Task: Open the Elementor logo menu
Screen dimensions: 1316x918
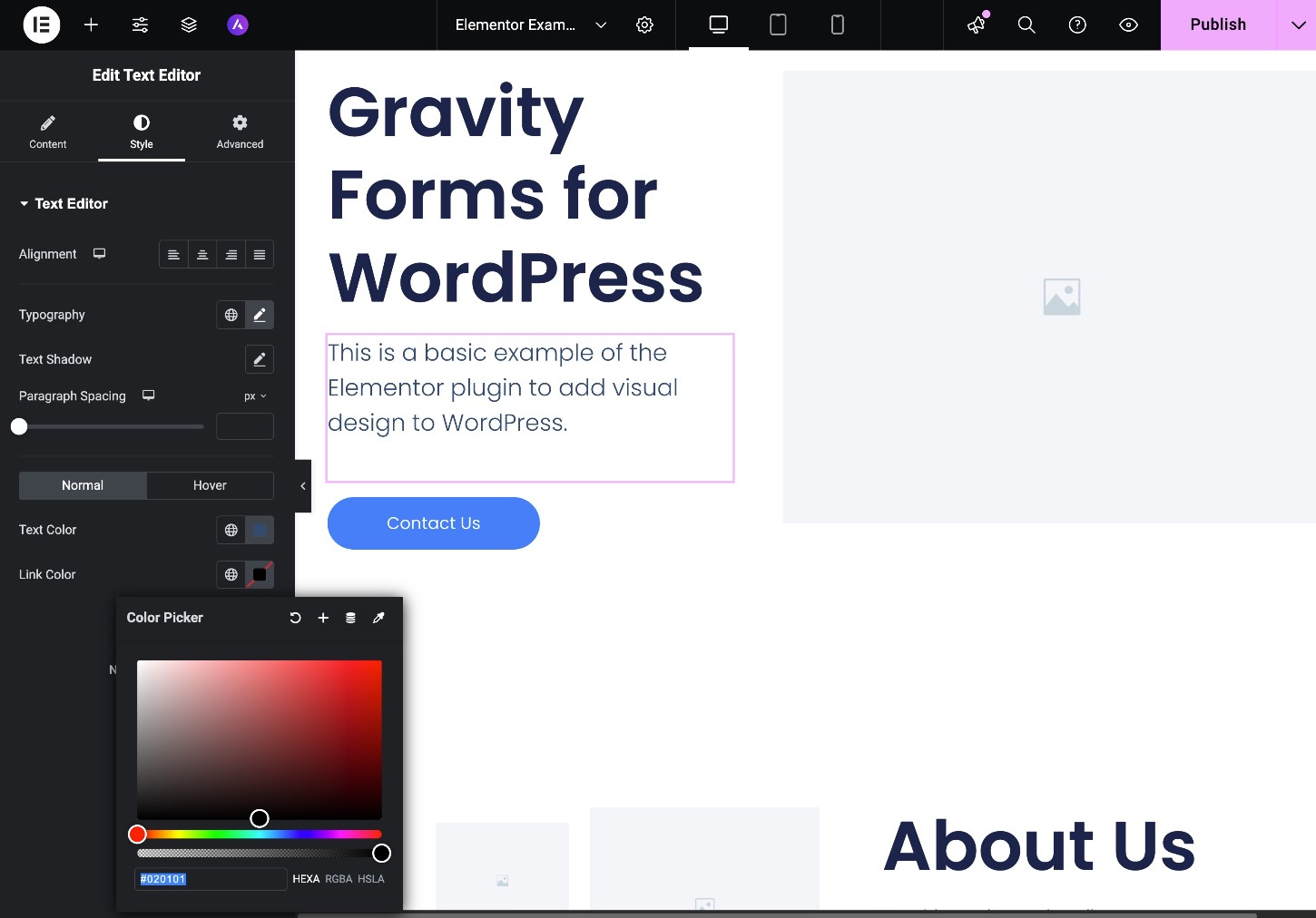Action: (41, 24)
